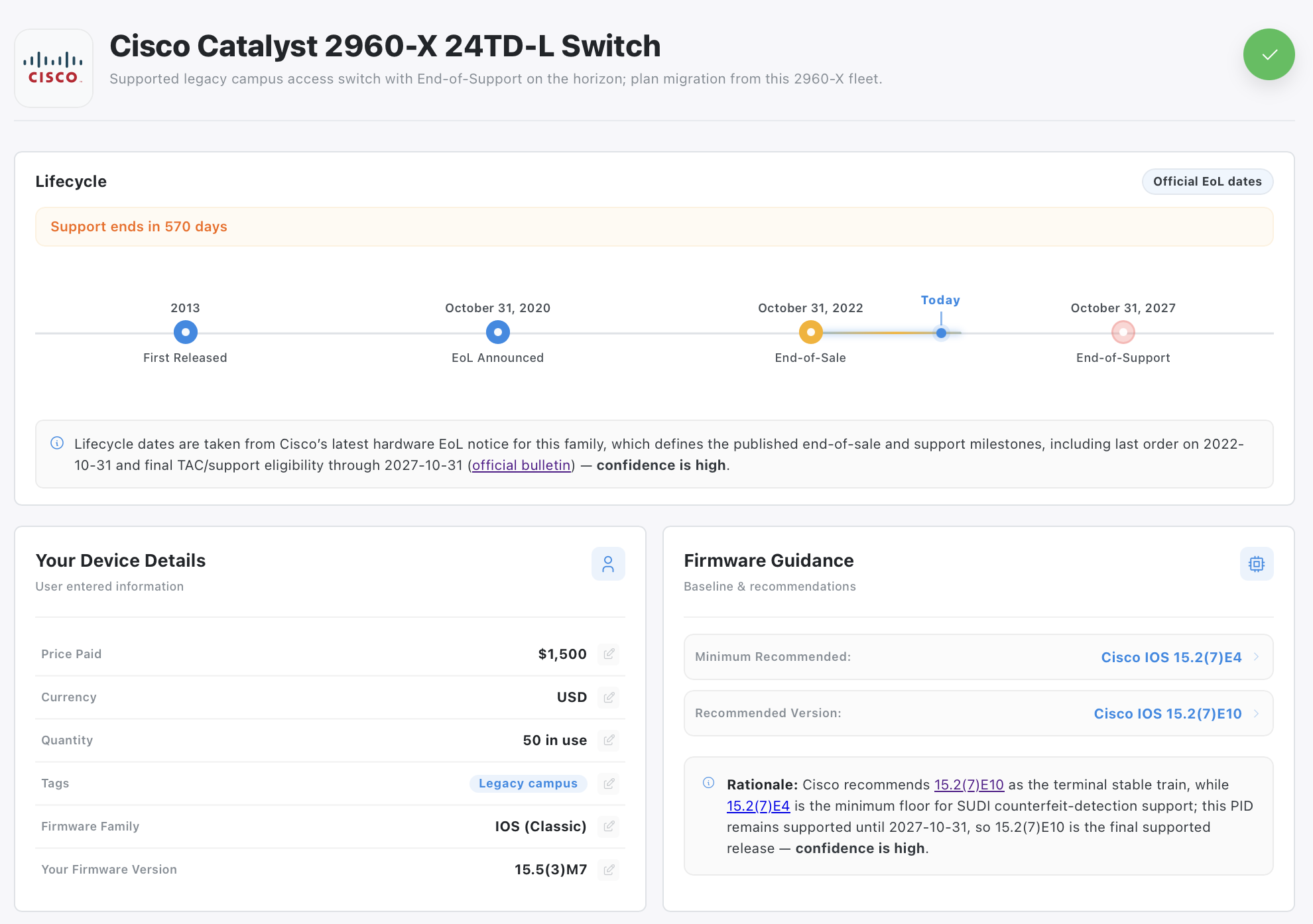Viewport: 1313px width, 924px height.
Task: Click the End-of-Sale timeline marker
Action: point(810,332)
